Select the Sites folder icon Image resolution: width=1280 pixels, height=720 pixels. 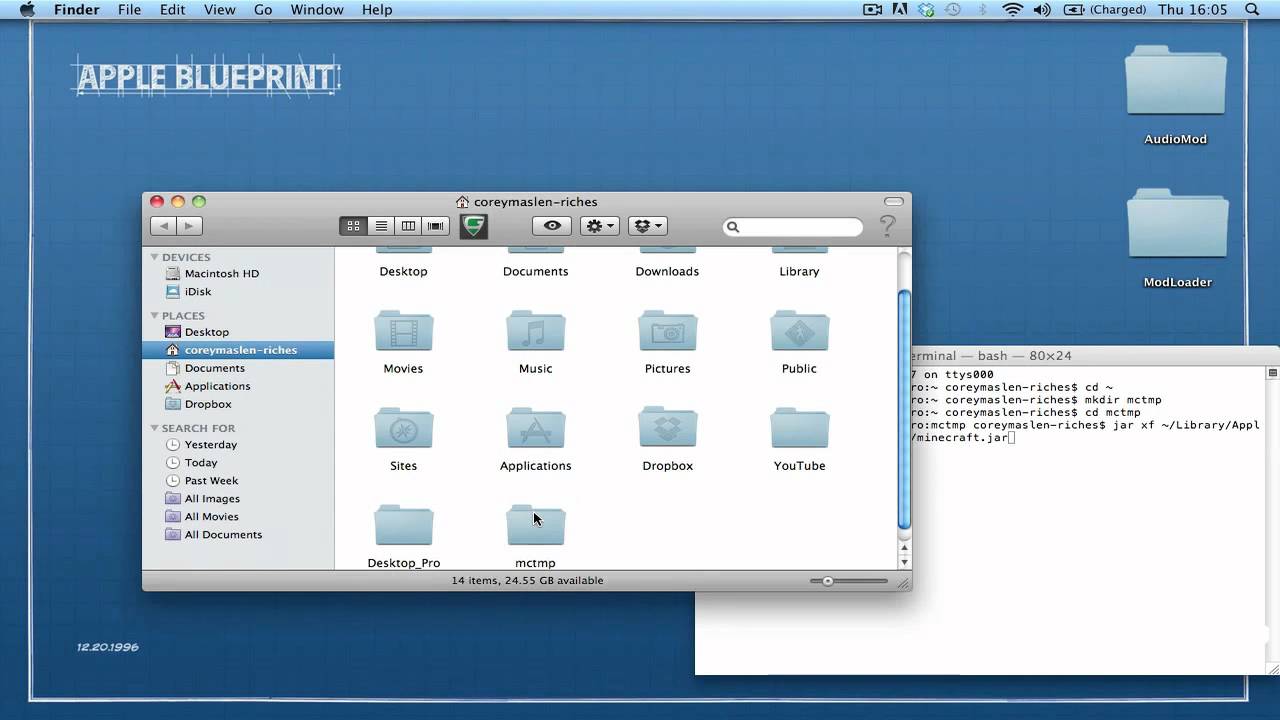(404, 428)
